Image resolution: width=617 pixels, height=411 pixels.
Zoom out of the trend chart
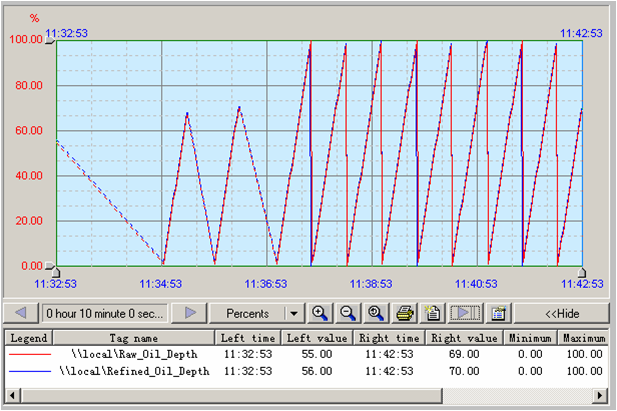click(x=348, y=313)
